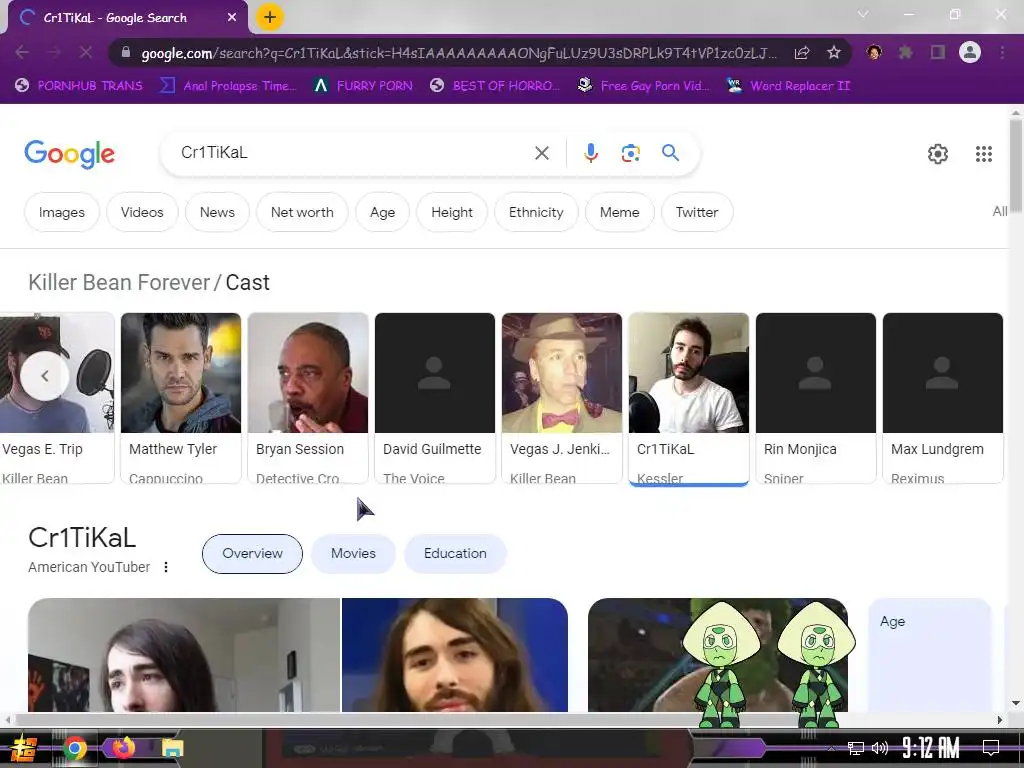Search by image with Google Lens

[630, 153]
